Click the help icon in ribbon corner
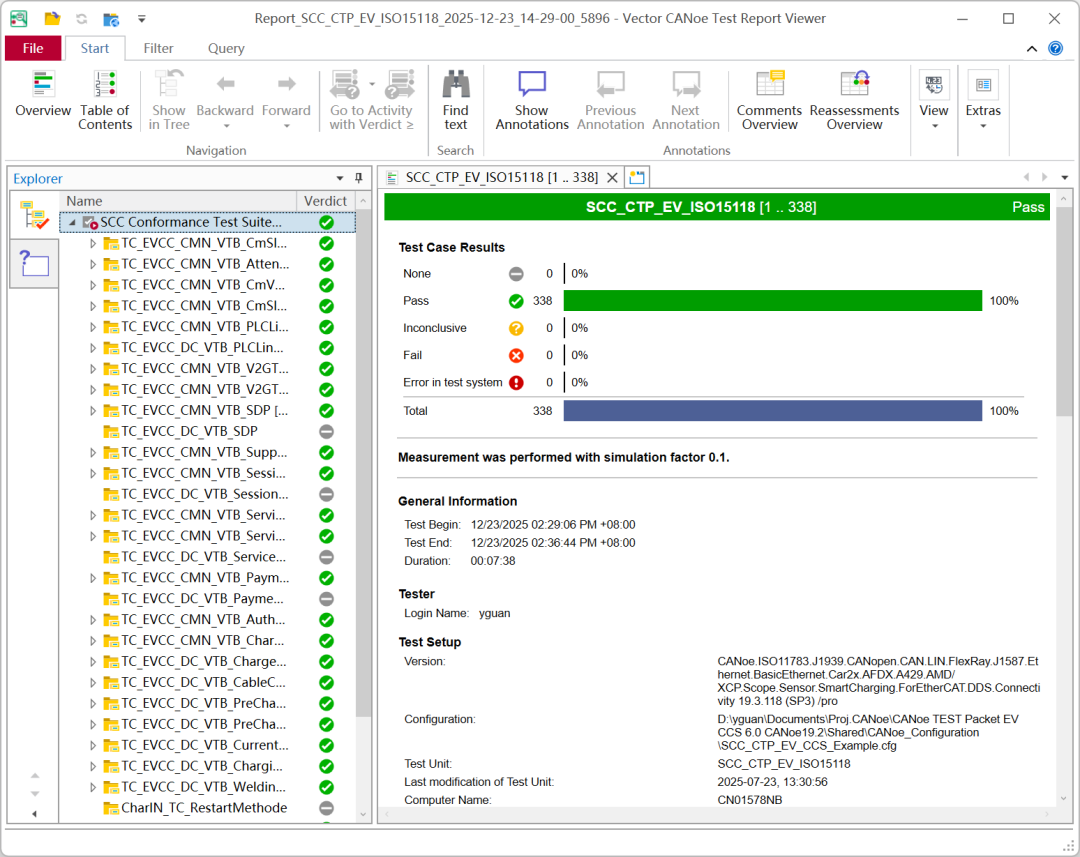1080x857 pixels. click(x=1055, y=48)
